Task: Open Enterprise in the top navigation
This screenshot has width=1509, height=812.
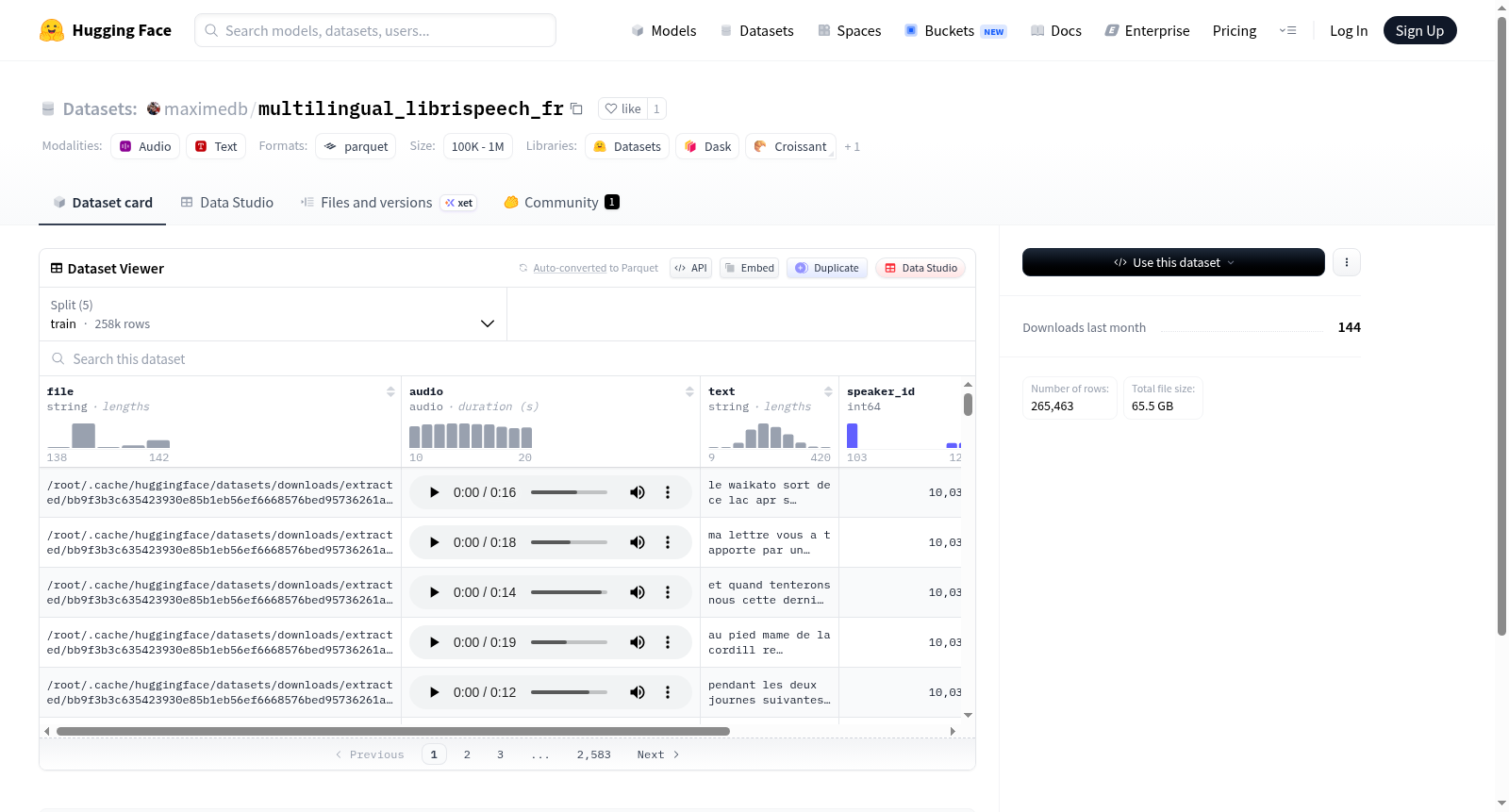Action: pyautogui.click(x=1147, y=30)
